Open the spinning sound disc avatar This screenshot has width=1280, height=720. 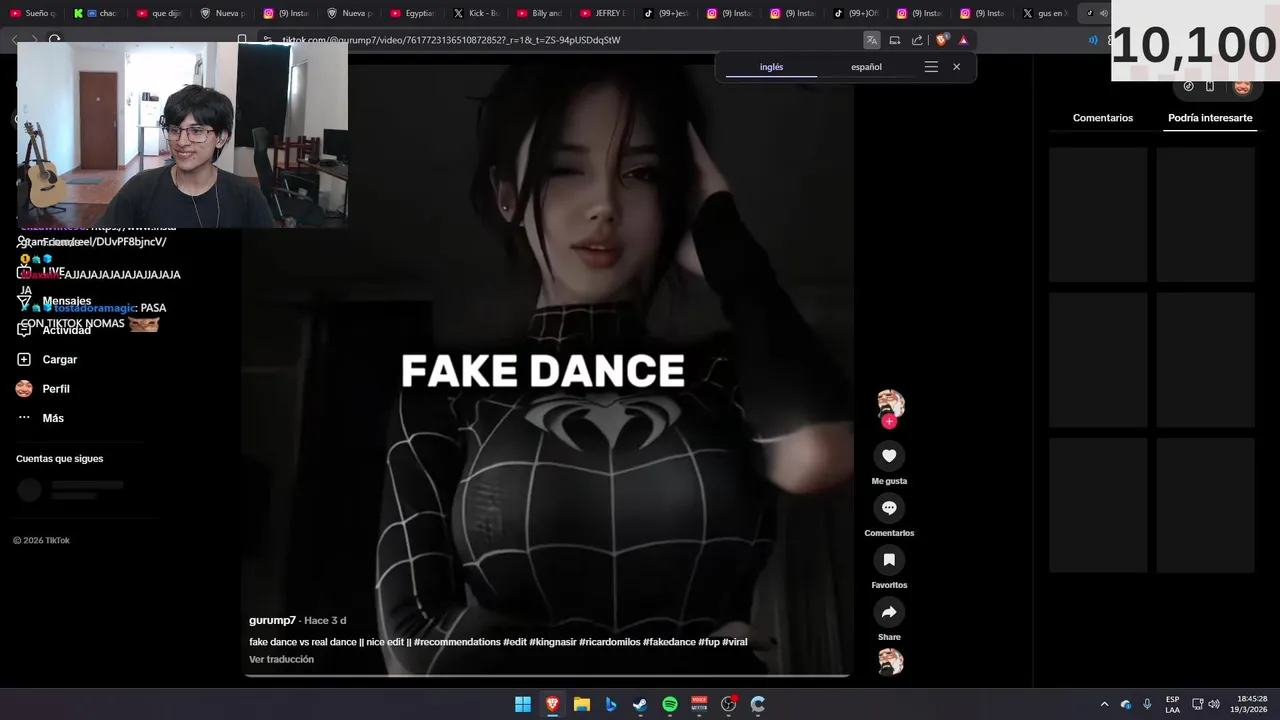coord(890,661)
